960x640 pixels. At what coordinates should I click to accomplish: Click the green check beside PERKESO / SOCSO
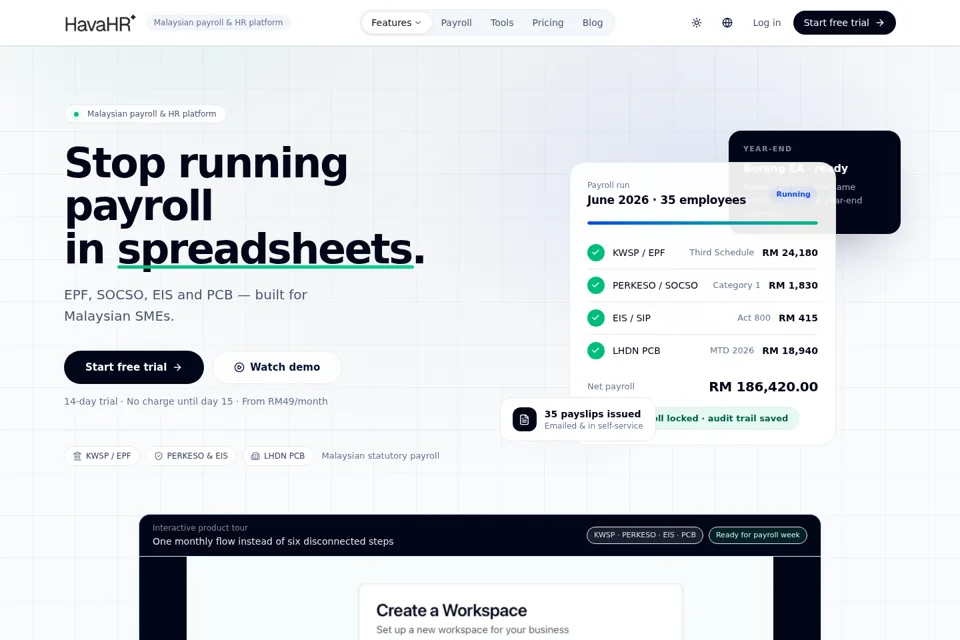point(596,285)
